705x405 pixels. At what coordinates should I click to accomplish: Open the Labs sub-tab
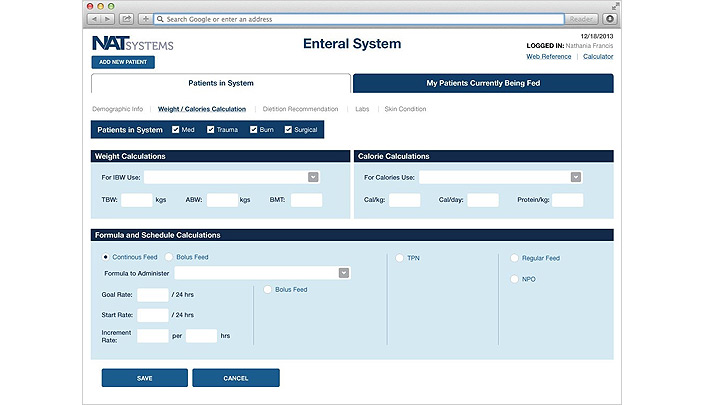pyautogui.click(x=362, y=109)
